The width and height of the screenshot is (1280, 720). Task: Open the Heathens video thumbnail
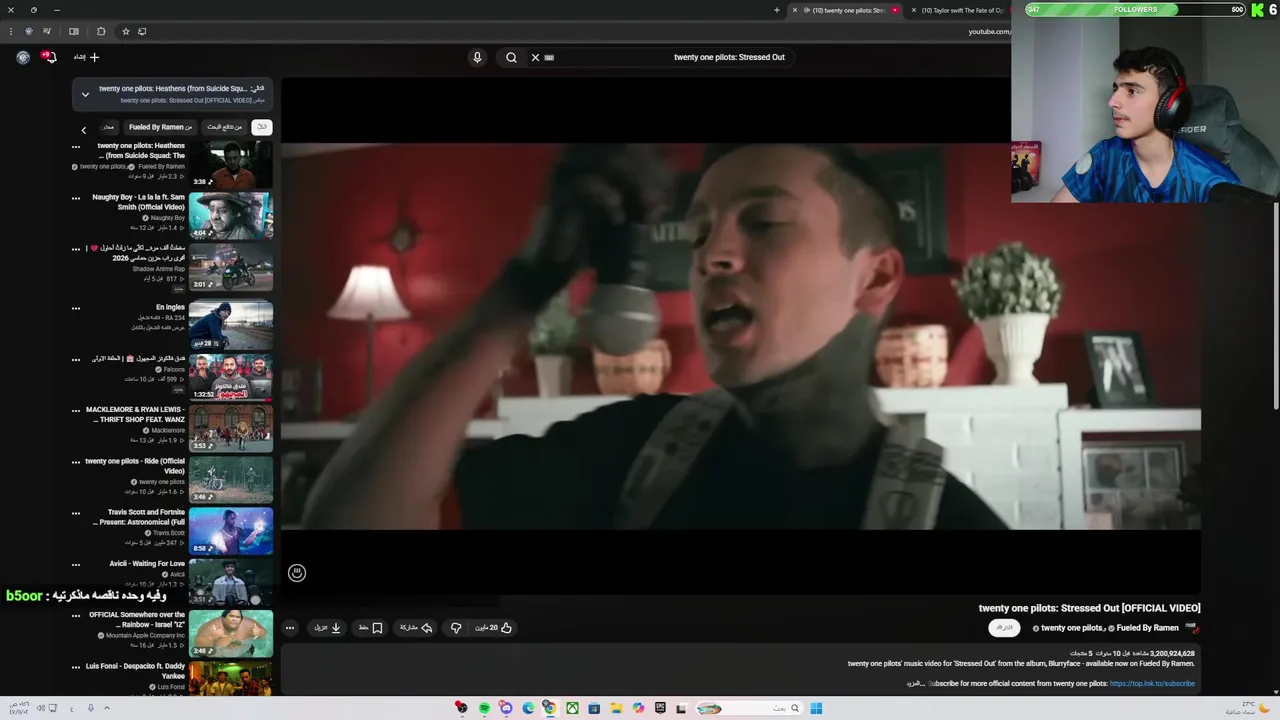(231, 164)
